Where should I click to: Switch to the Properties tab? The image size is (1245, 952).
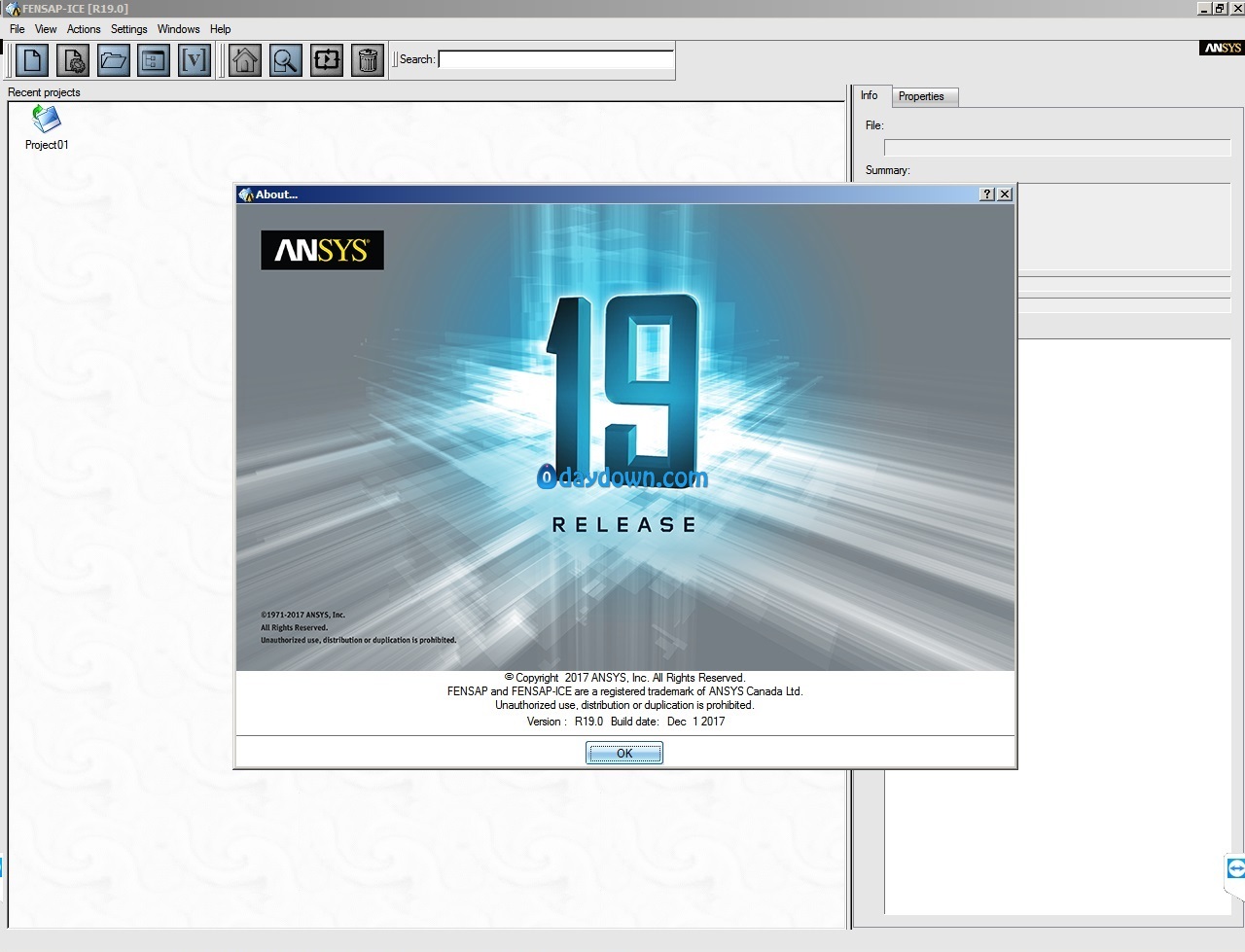[x=924, y=96]
